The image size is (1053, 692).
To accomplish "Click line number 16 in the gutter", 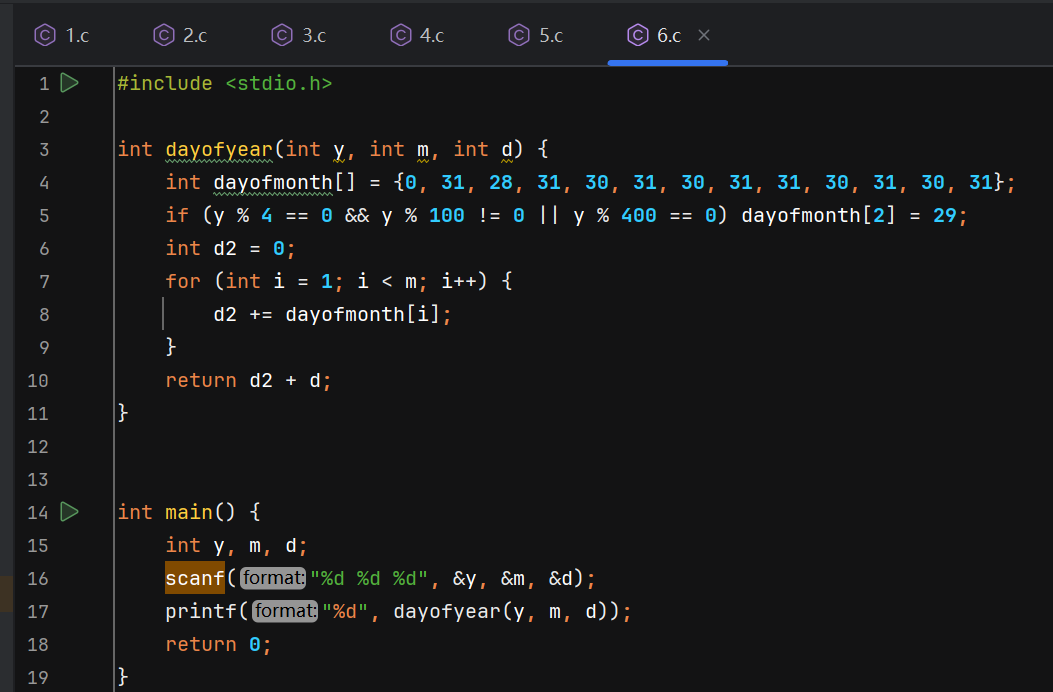I will (39, 578).
